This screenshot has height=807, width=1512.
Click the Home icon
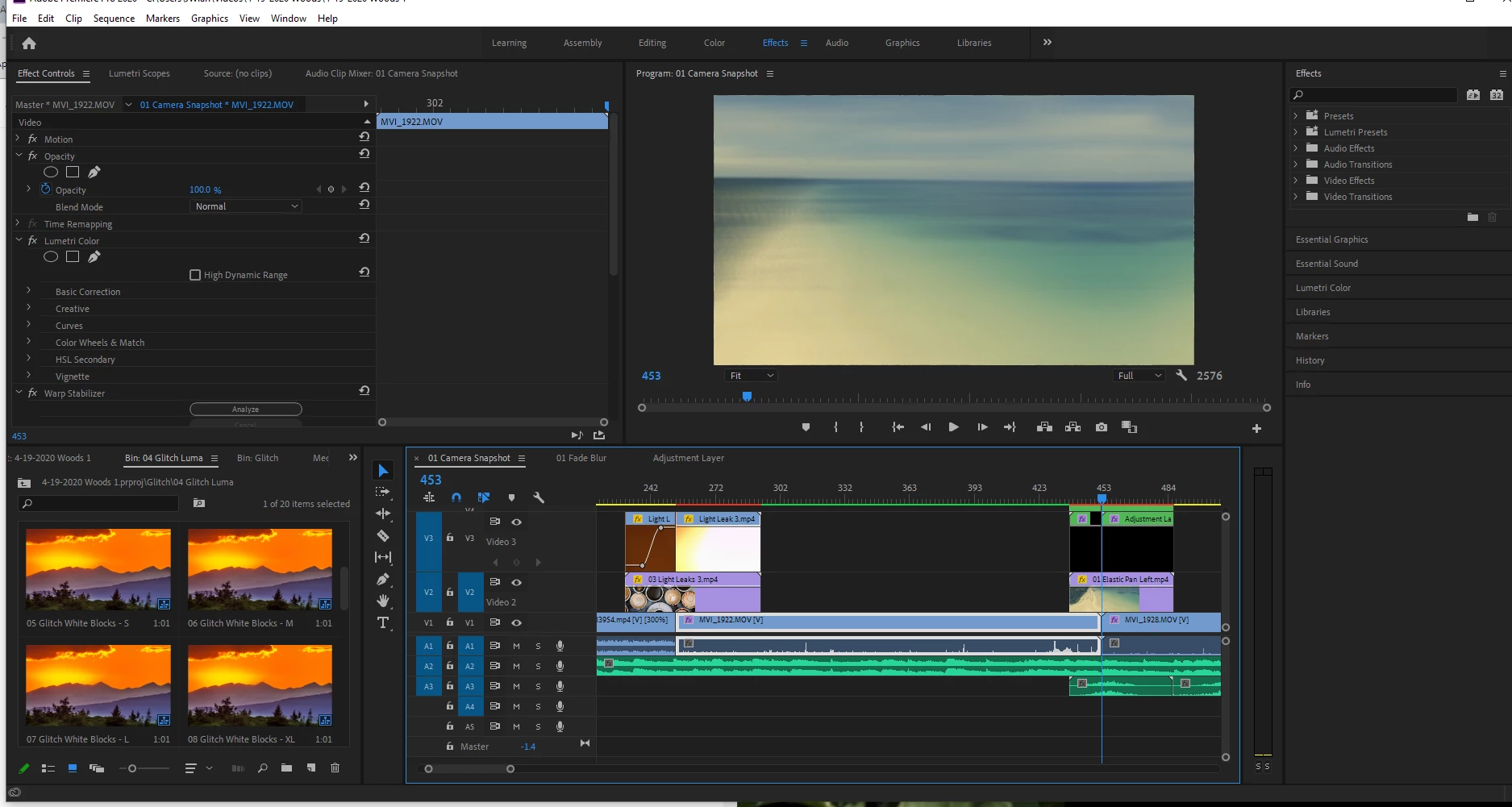[x=29, y=44]
